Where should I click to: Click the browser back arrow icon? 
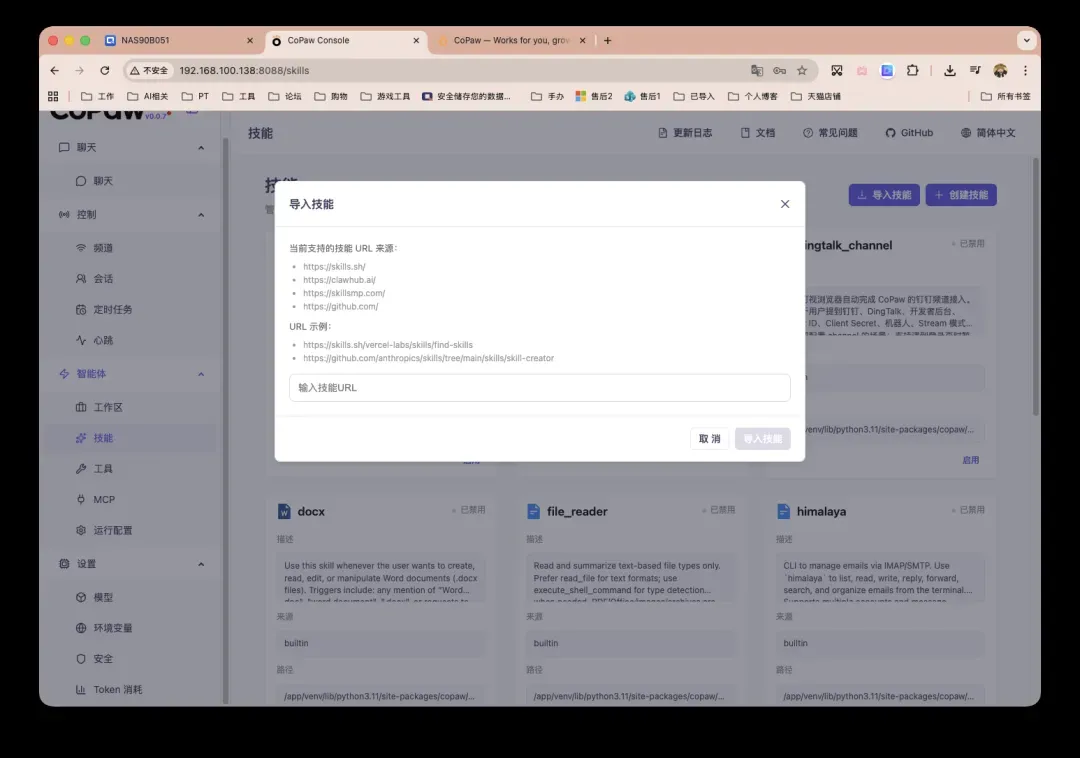[55, 71]
